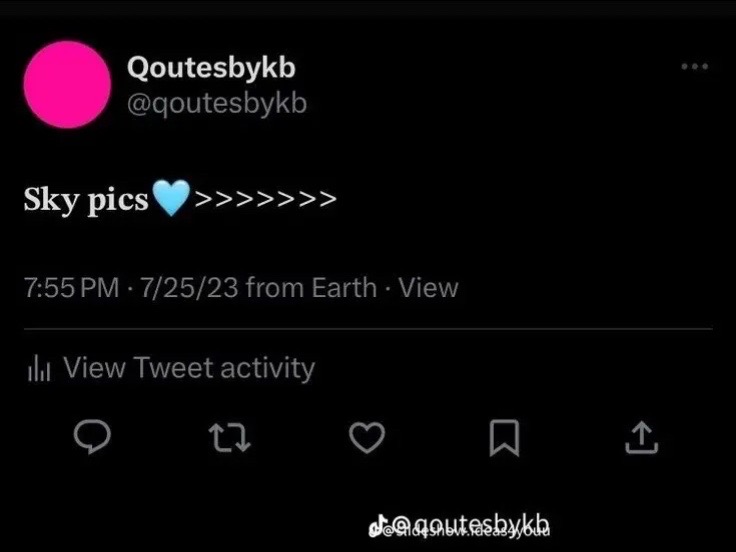Click the row of arrow characters
736x552 pixels.
[x=265, y=199]
